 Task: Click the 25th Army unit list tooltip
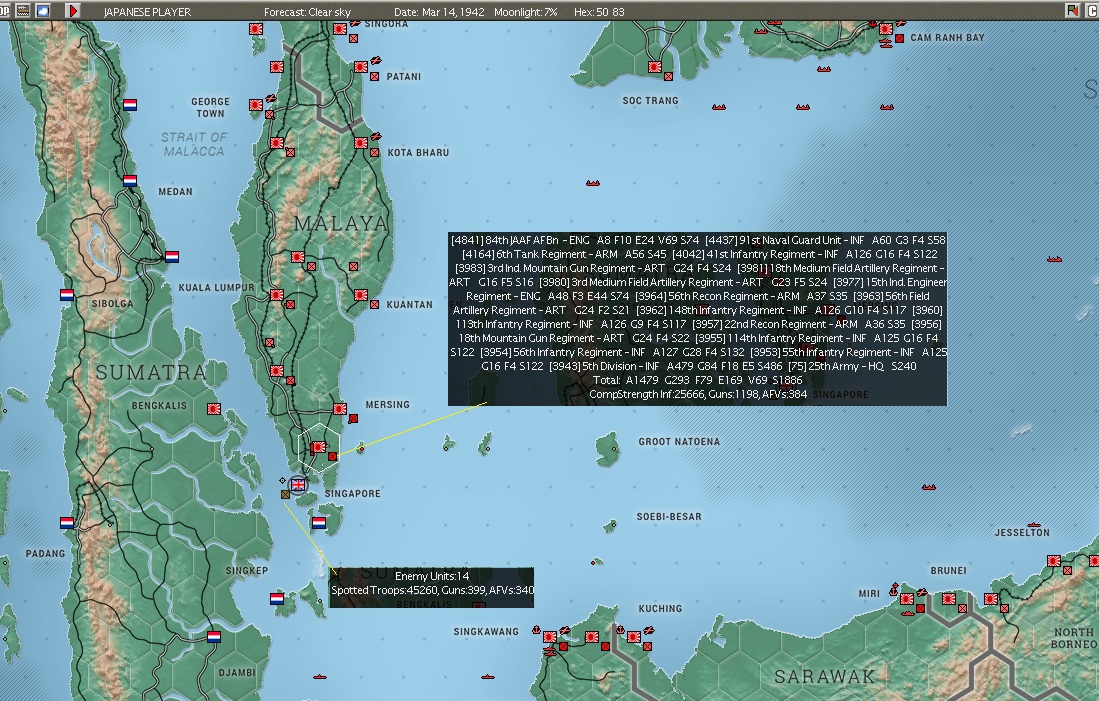(x=697, y=319)
